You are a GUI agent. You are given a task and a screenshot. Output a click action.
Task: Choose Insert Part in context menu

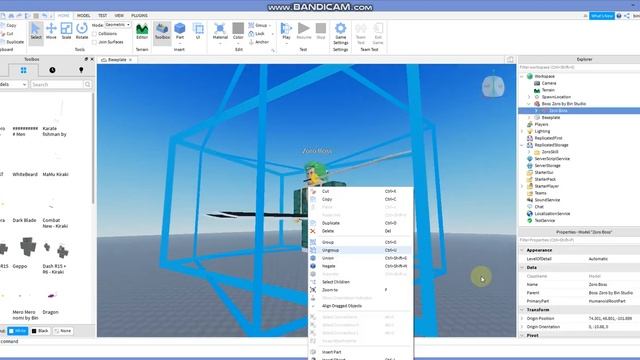pos(361,352)
